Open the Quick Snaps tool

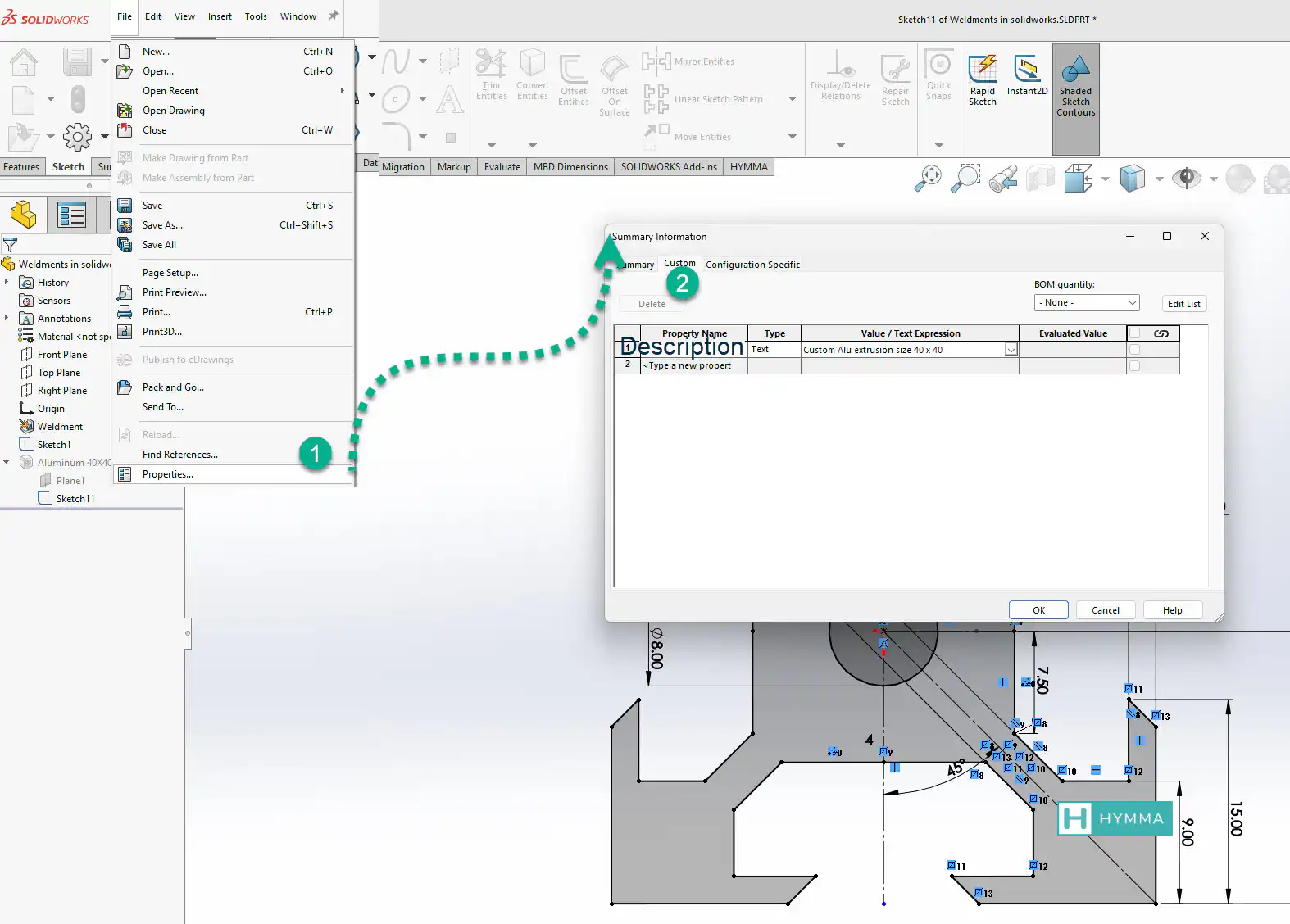pyautogui.click(x=938, y=75)
